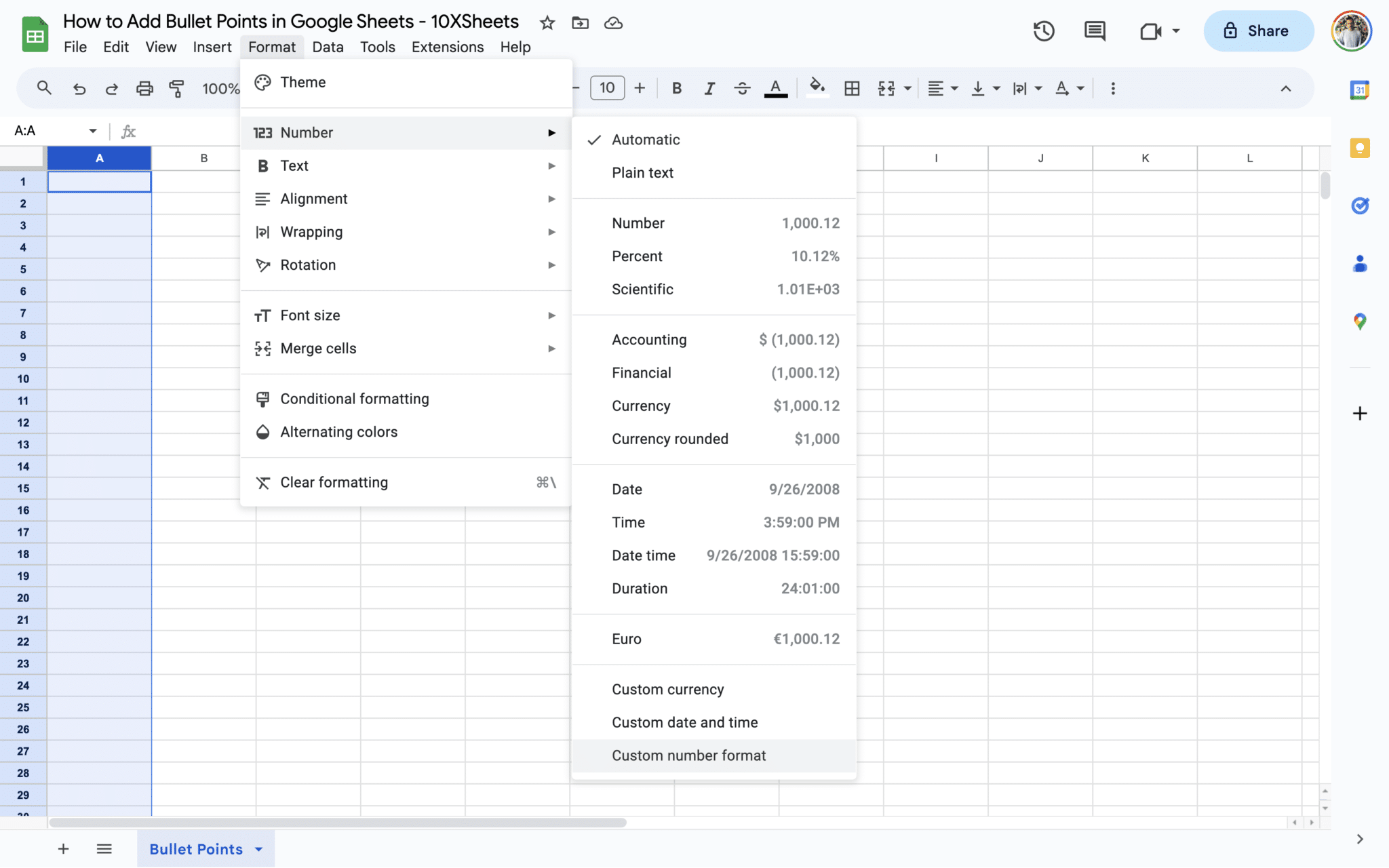Redo the last action
Image resolution: width=1389 pixels, height=868 pixels.
click(x=112, y=88)
